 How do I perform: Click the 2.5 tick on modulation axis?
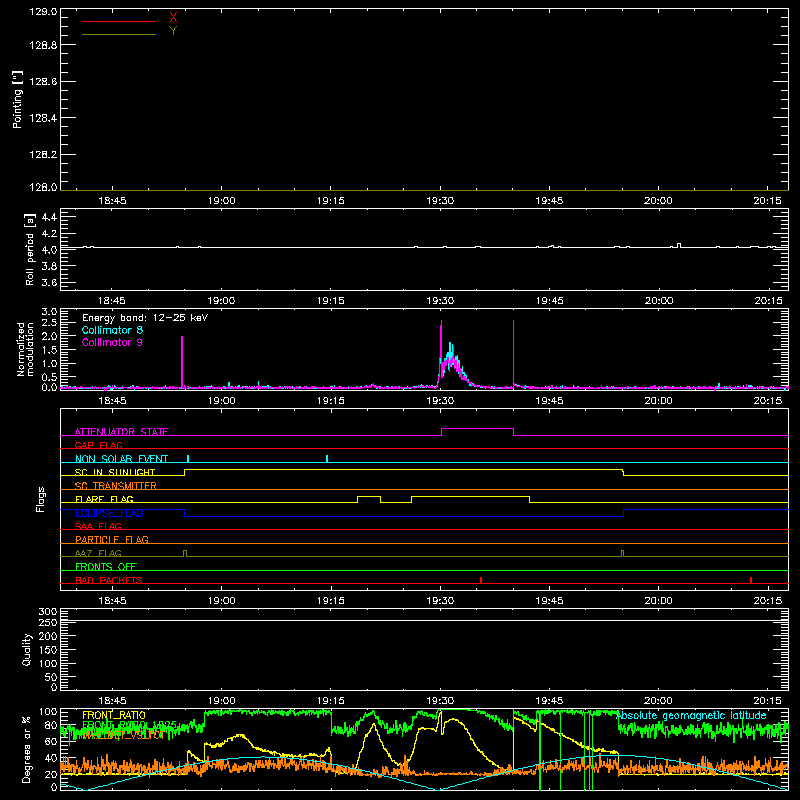49,323
